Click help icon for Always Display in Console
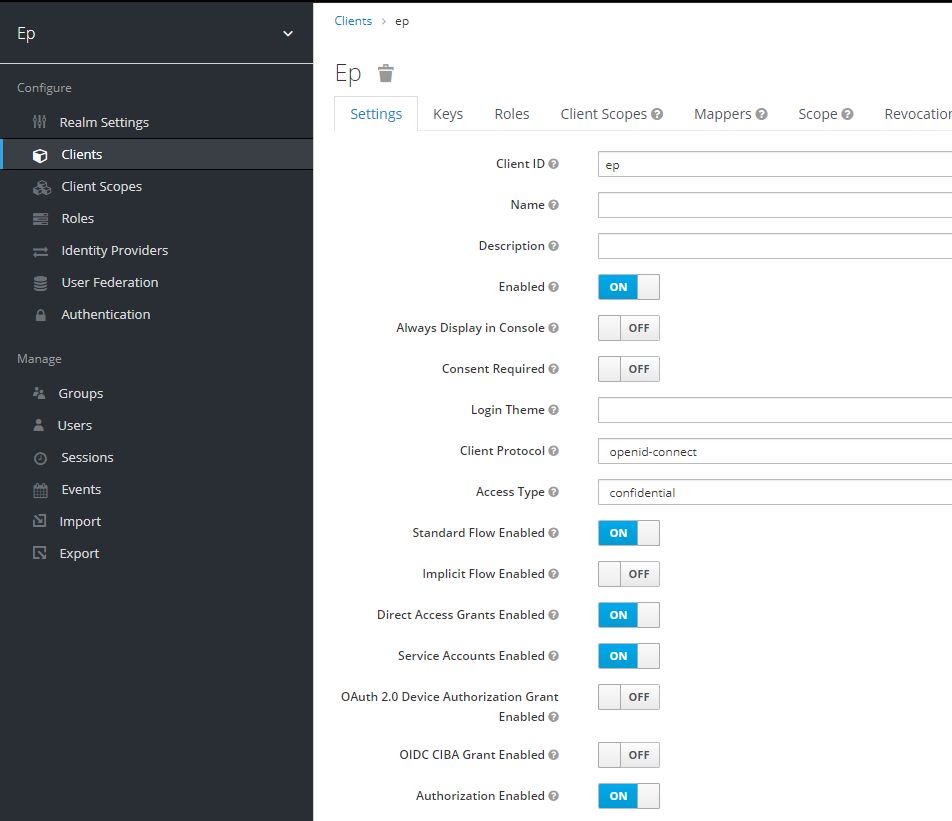The image size is (952, 821). (x=553, y=328)
